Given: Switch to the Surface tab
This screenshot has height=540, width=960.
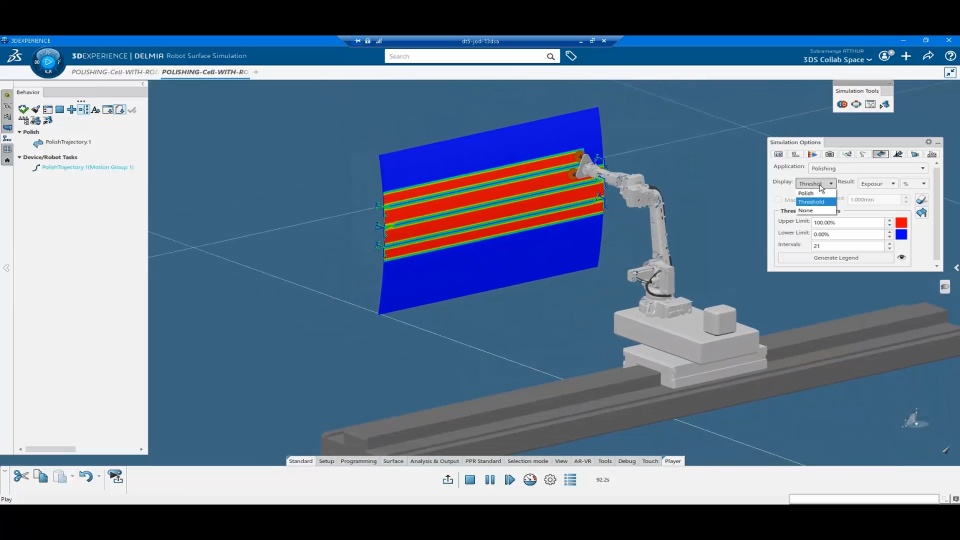Looking at the screenshot, I should (393, 462).
